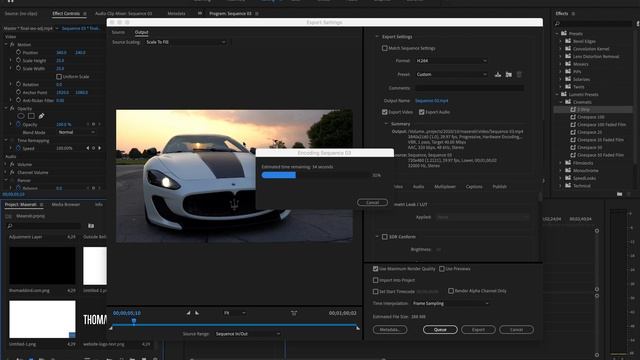Toggle Scale Width animation stopwatch

18,68
